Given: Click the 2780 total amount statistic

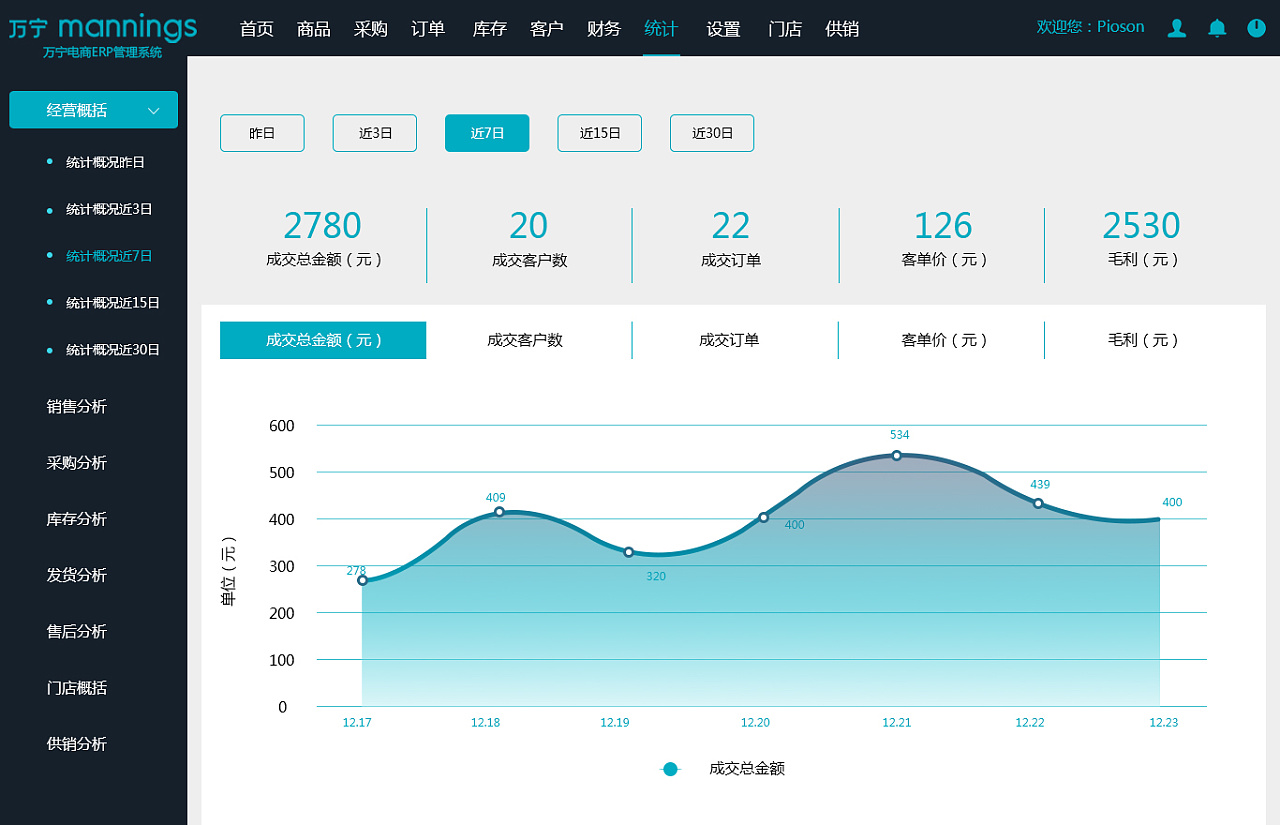Looking at the screenshot, I should 323,226.
